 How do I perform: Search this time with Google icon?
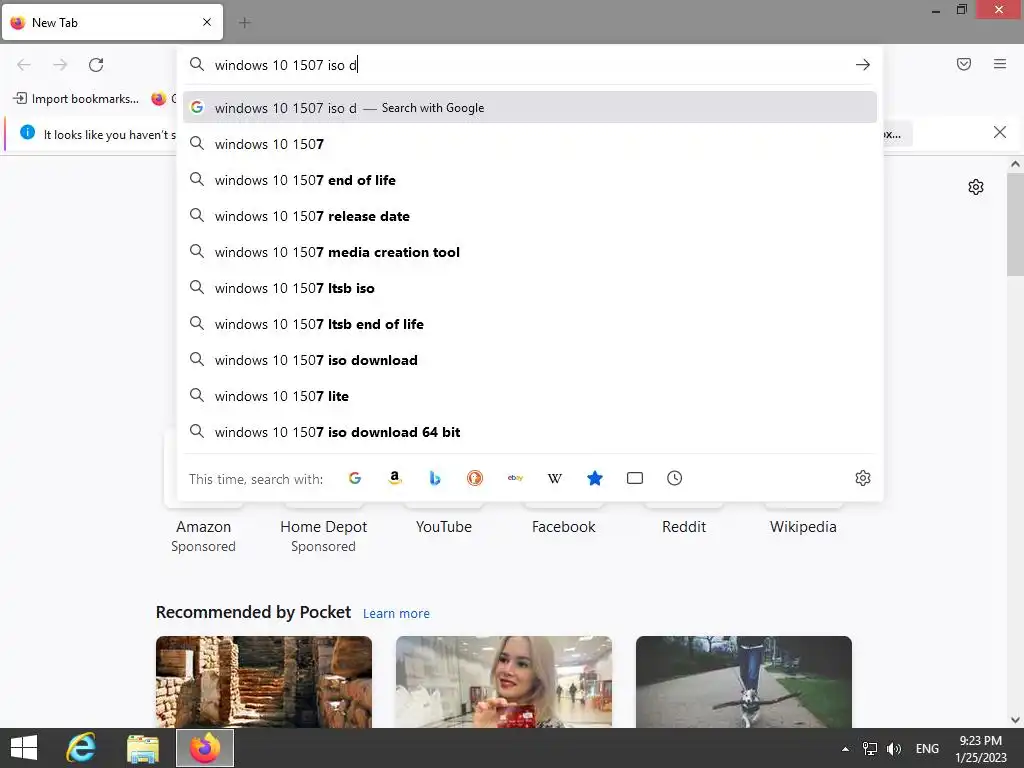(x=355, y=478)
